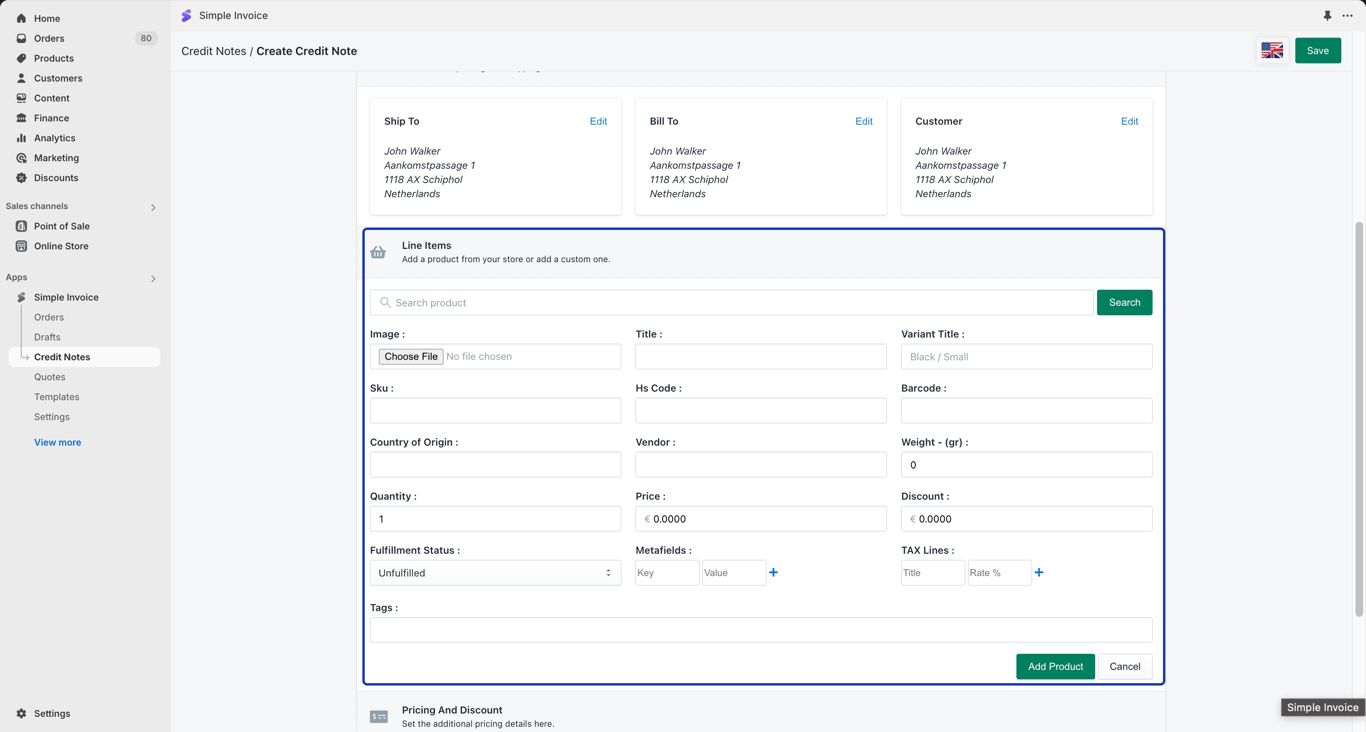Click the Search product input field

pyautogui.click(x=731, y=303)
